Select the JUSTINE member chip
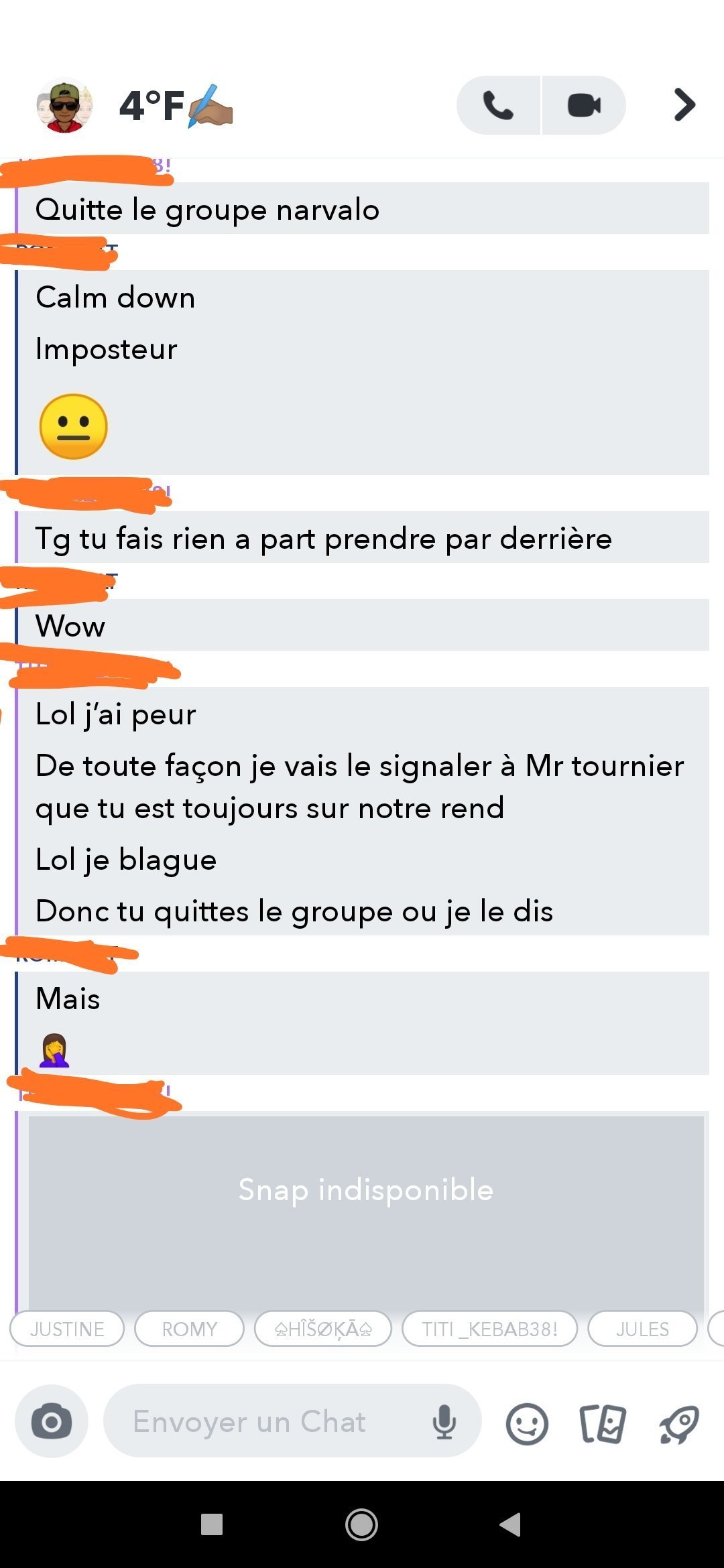Image resolution: width=724 pixels, height=1568 pixels. coord(67,1329)
